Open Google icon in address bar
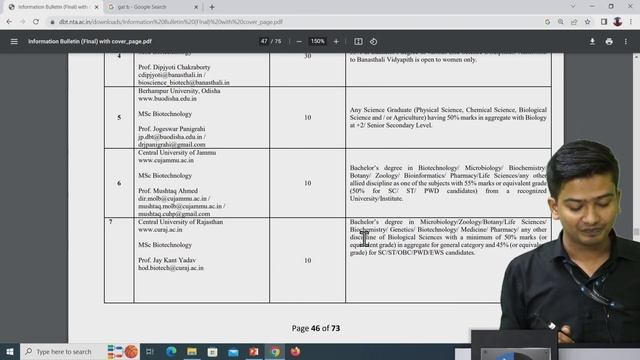Screen dimensions: 640x360 547,22
